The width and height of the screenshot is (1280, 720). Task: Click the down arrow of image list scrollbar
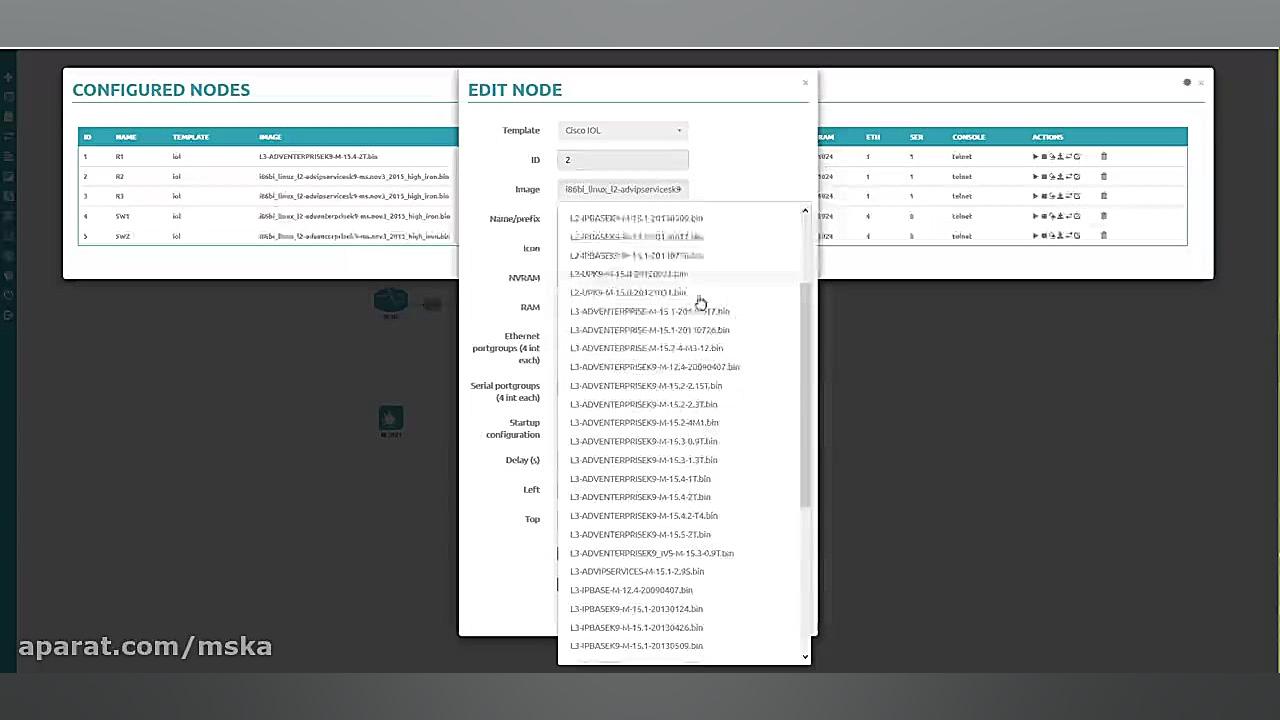[x=805, y=657]
